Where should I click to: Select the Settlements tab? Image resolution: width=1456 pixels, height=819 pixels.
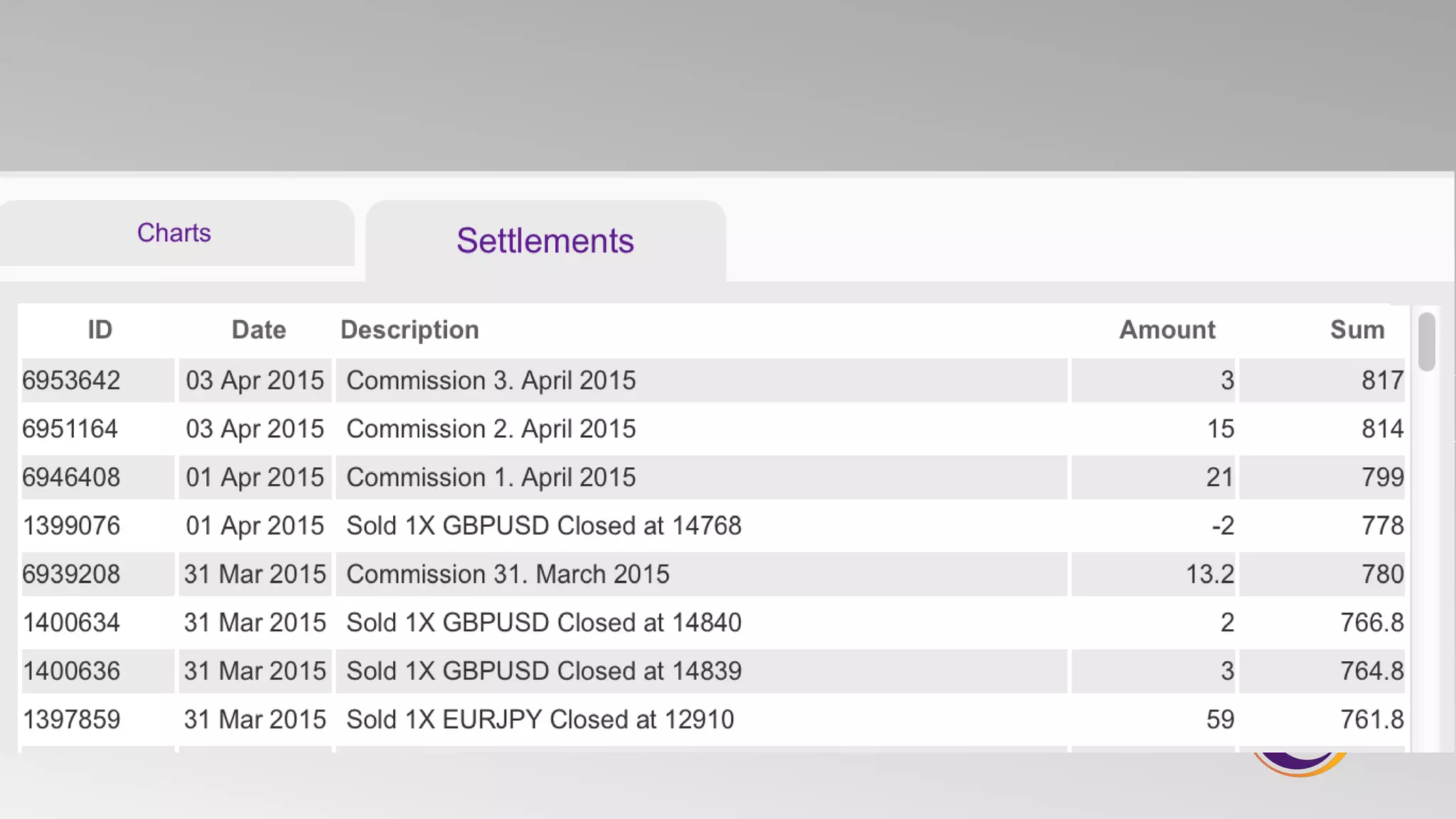(x=545, y=241)
